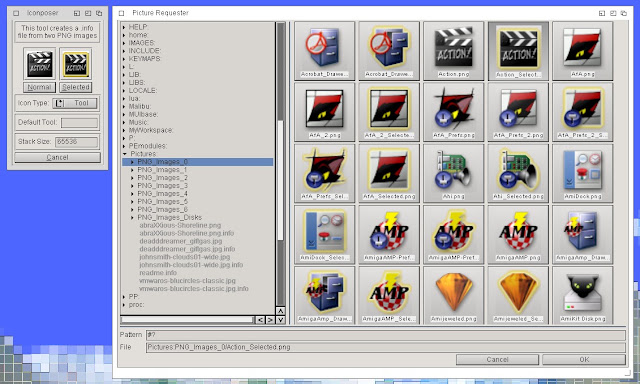
Task: Click the Selected button under the icon
Action: click(76, 87)
